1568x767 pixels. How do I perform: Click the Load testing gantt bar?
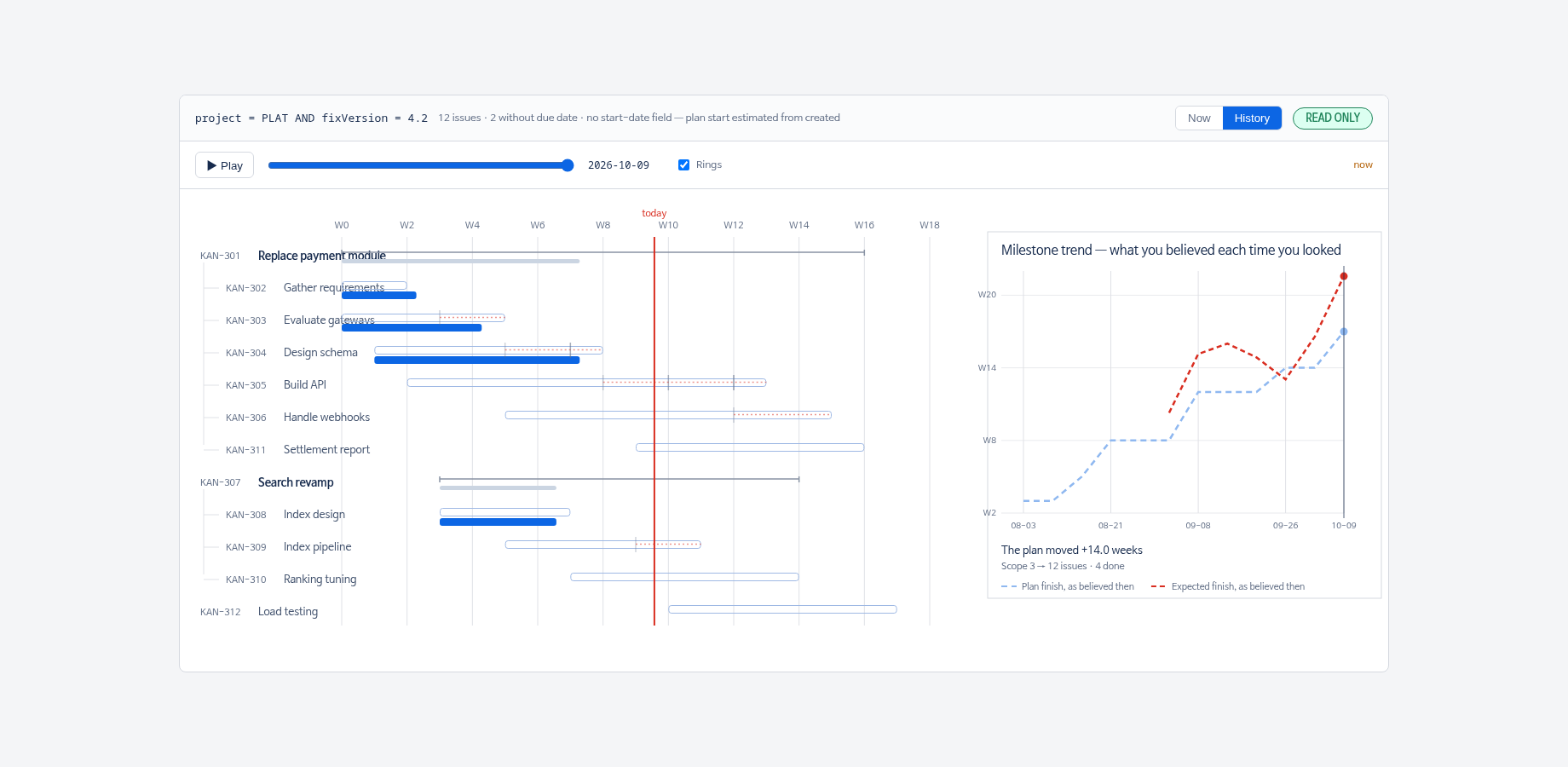[x=782, y=609]
